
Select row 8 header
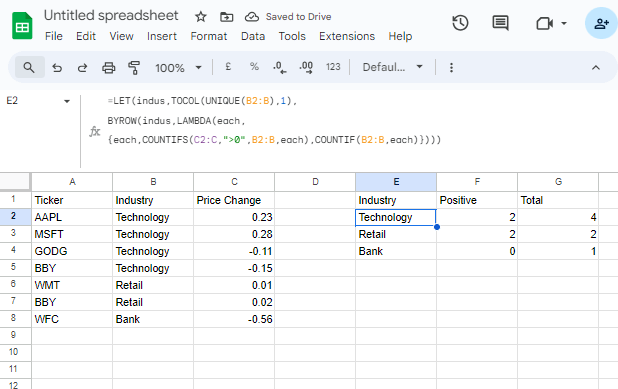point(15,319)
